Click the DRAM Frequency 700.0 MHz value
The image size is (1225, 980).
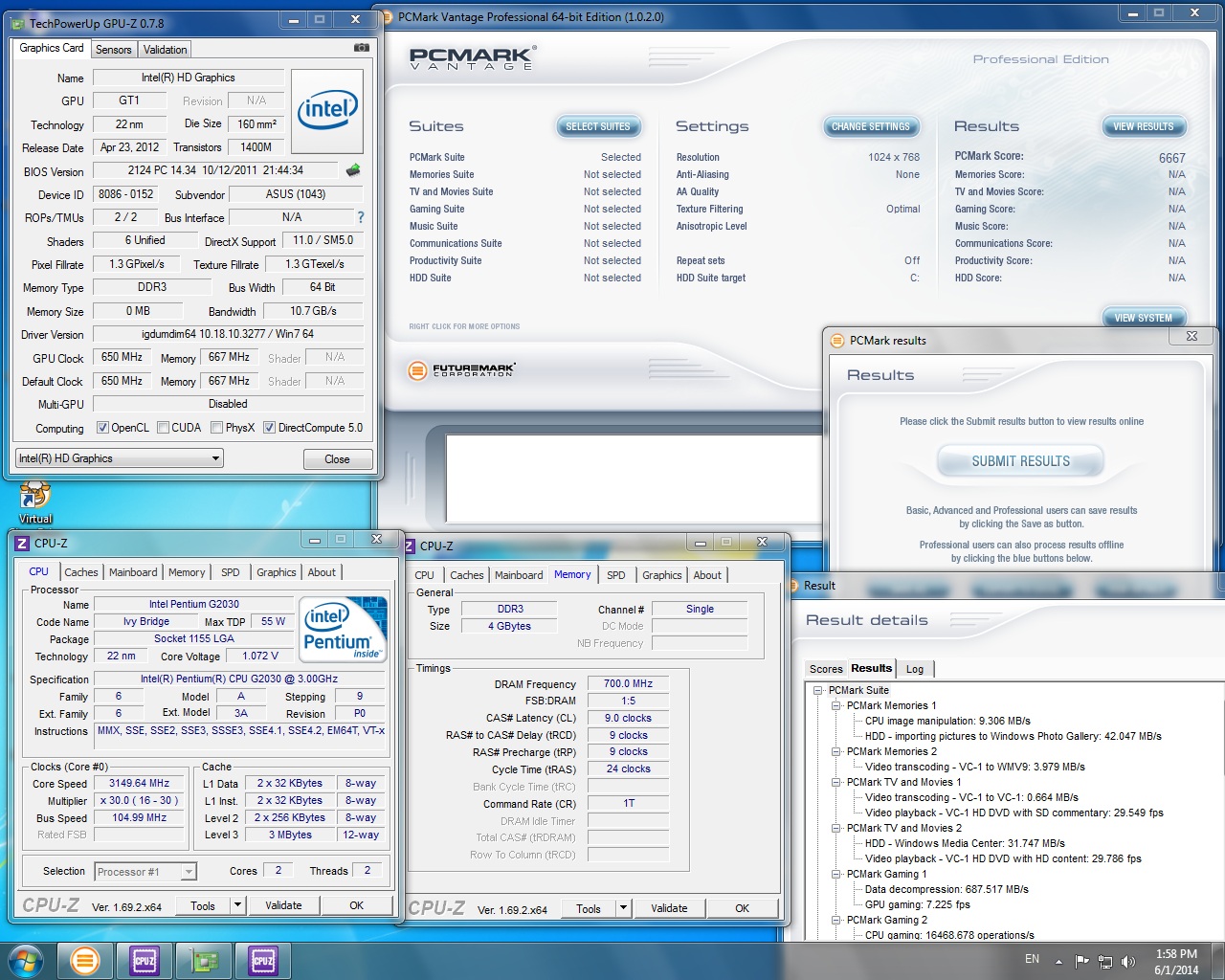coord(628,683)
